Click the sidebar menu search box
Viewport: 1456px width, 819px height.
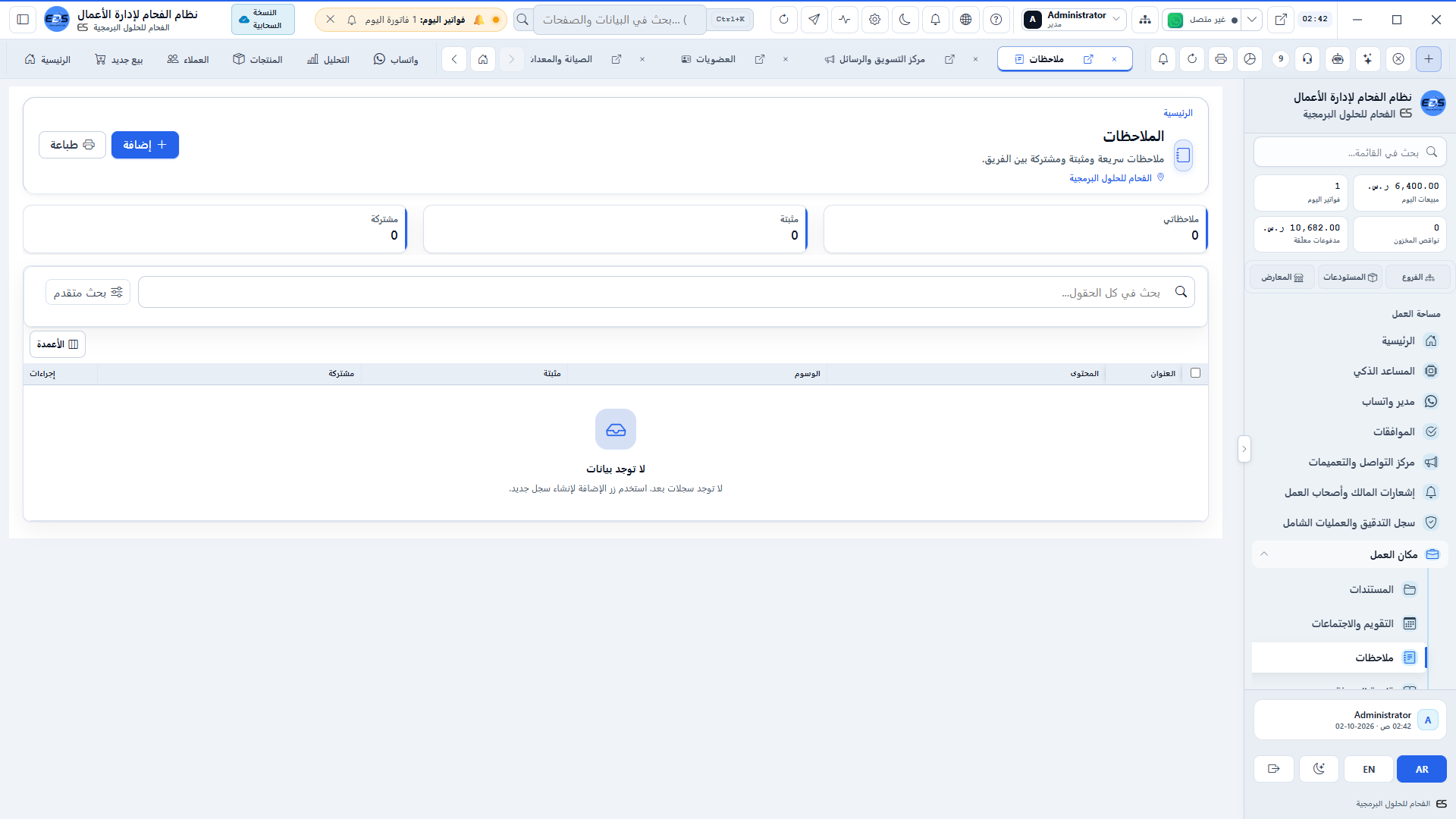[x=1350, y=152]
